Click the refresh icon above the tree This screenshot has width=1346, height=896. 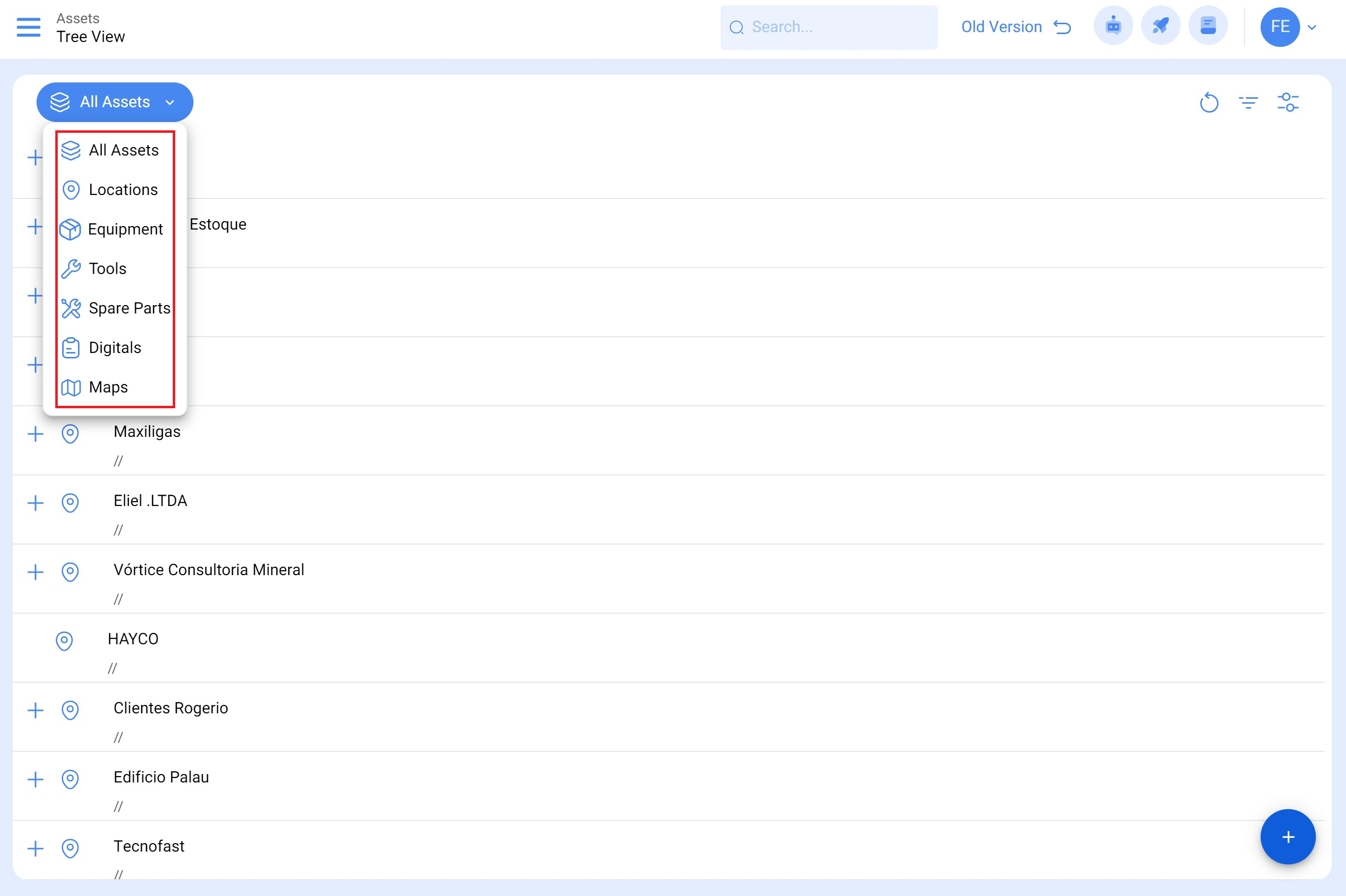click(x=1209, y=103)
